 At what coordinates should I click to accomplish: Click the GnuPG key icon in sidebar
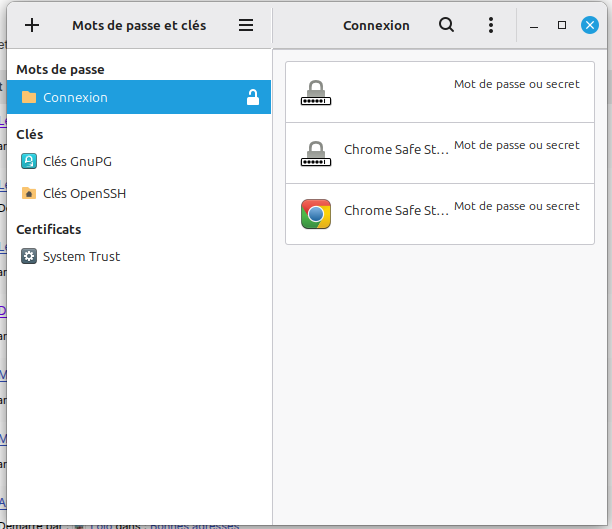pos(28,161)
